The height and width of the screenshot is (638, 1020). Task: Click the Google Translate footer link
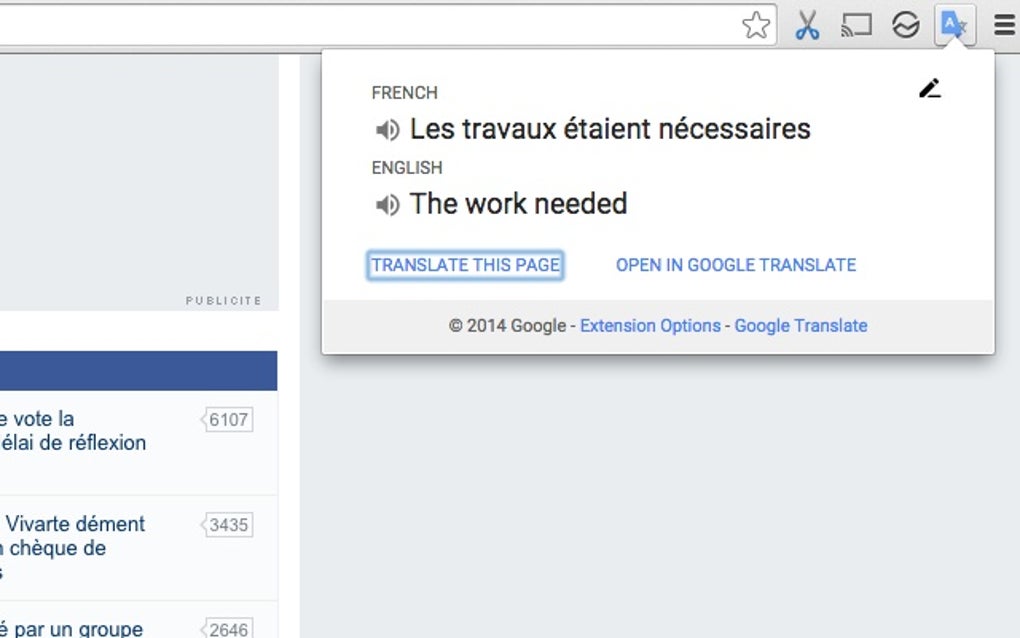(801, 326)
